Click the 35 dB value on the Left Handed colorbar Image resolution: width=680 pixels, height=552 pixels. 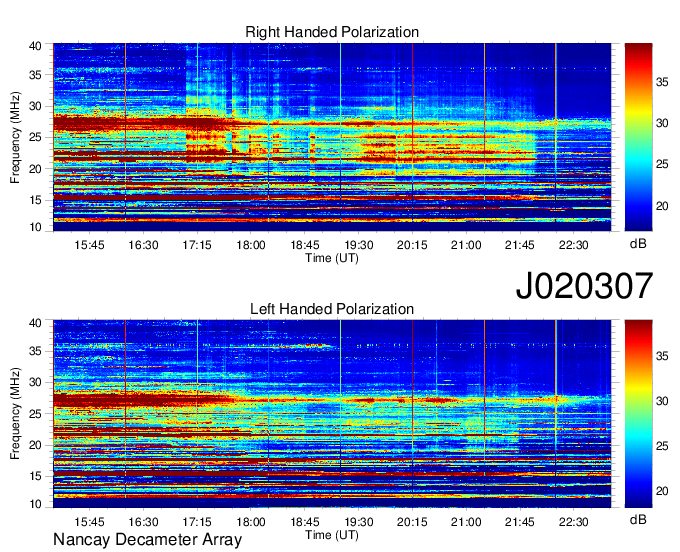click(x=662, y=356)
